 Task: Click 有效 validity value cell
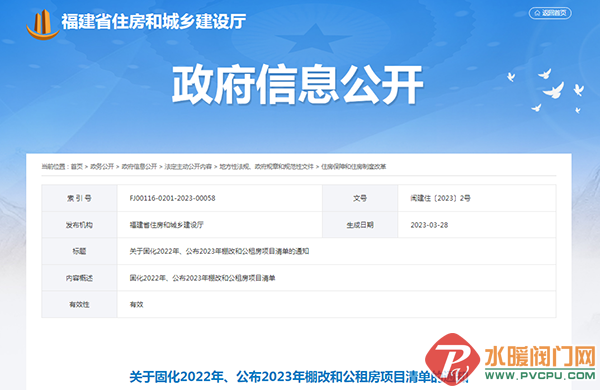pyautogui.click(x=136, y=305)
